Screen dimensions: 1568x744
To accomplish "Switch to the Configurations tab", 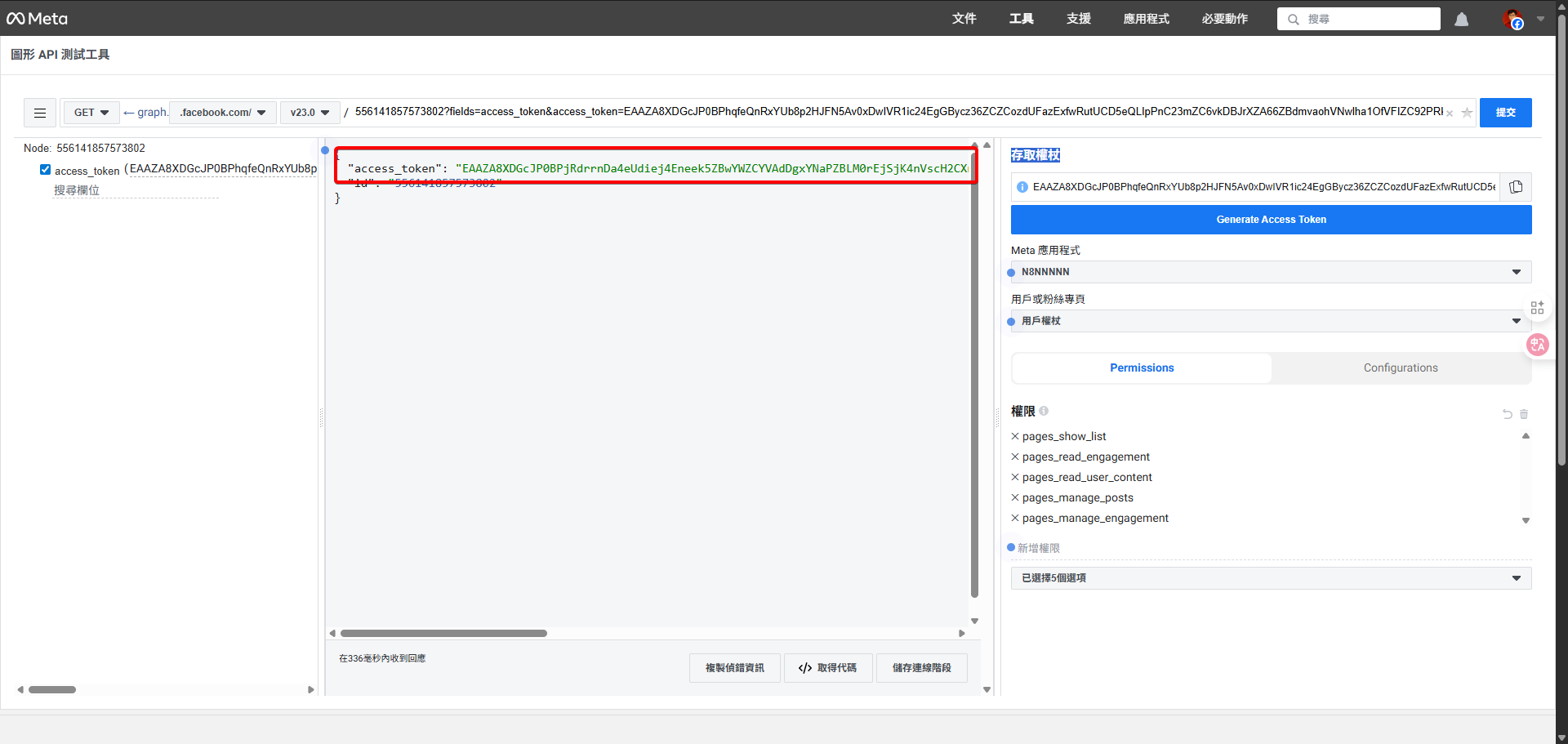I will [1400, 368].
